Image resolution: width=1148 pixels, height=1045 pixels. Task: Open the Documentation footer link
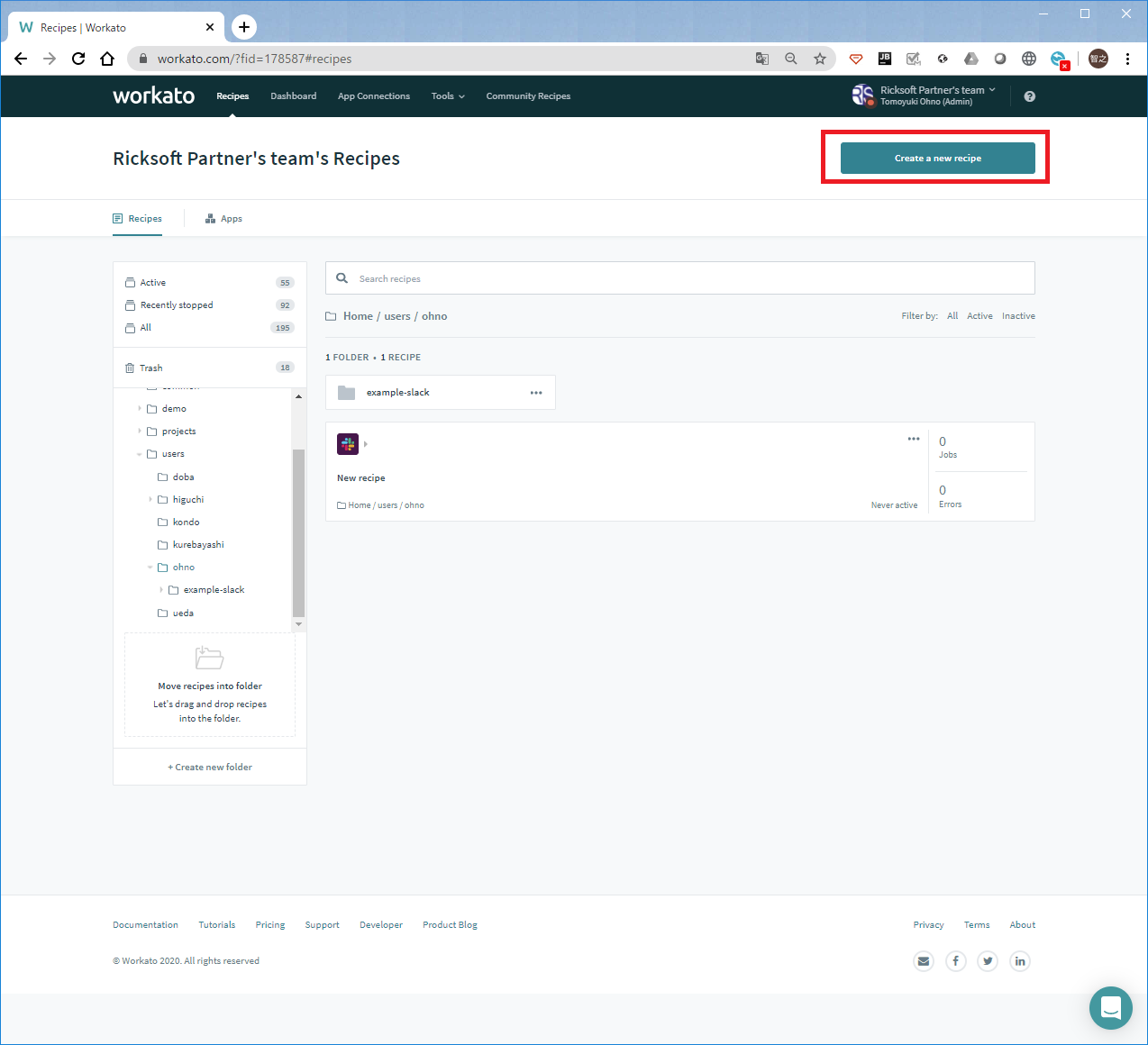click(x=145, y=925)
